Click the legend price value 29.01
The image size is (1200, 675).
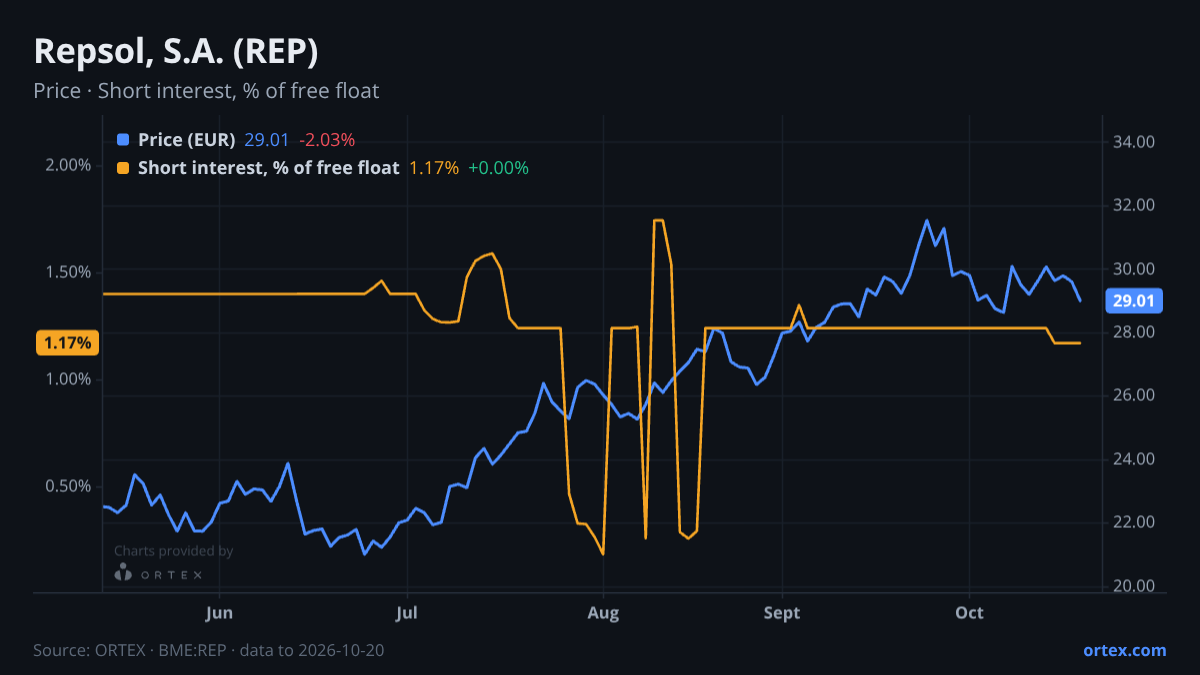(267, 140)
